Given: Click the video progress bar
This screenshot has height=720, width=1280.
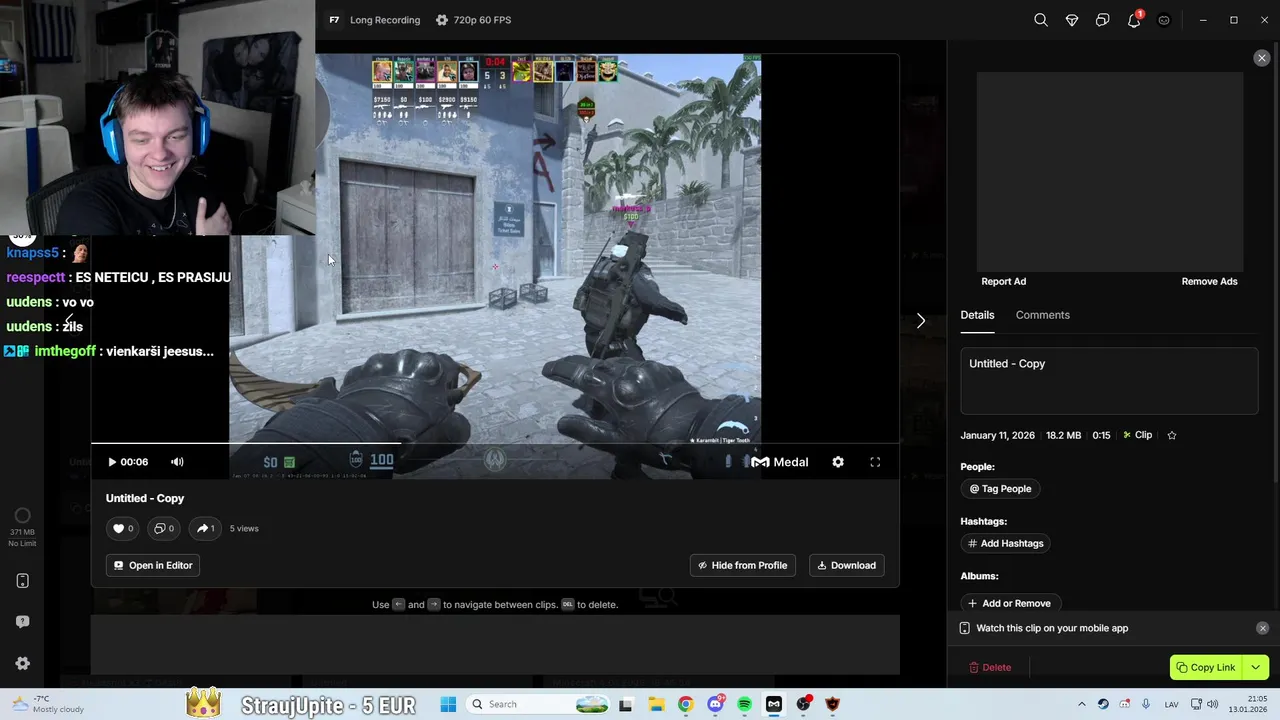Looking at the screenshot, I should [x=495, y=443].
